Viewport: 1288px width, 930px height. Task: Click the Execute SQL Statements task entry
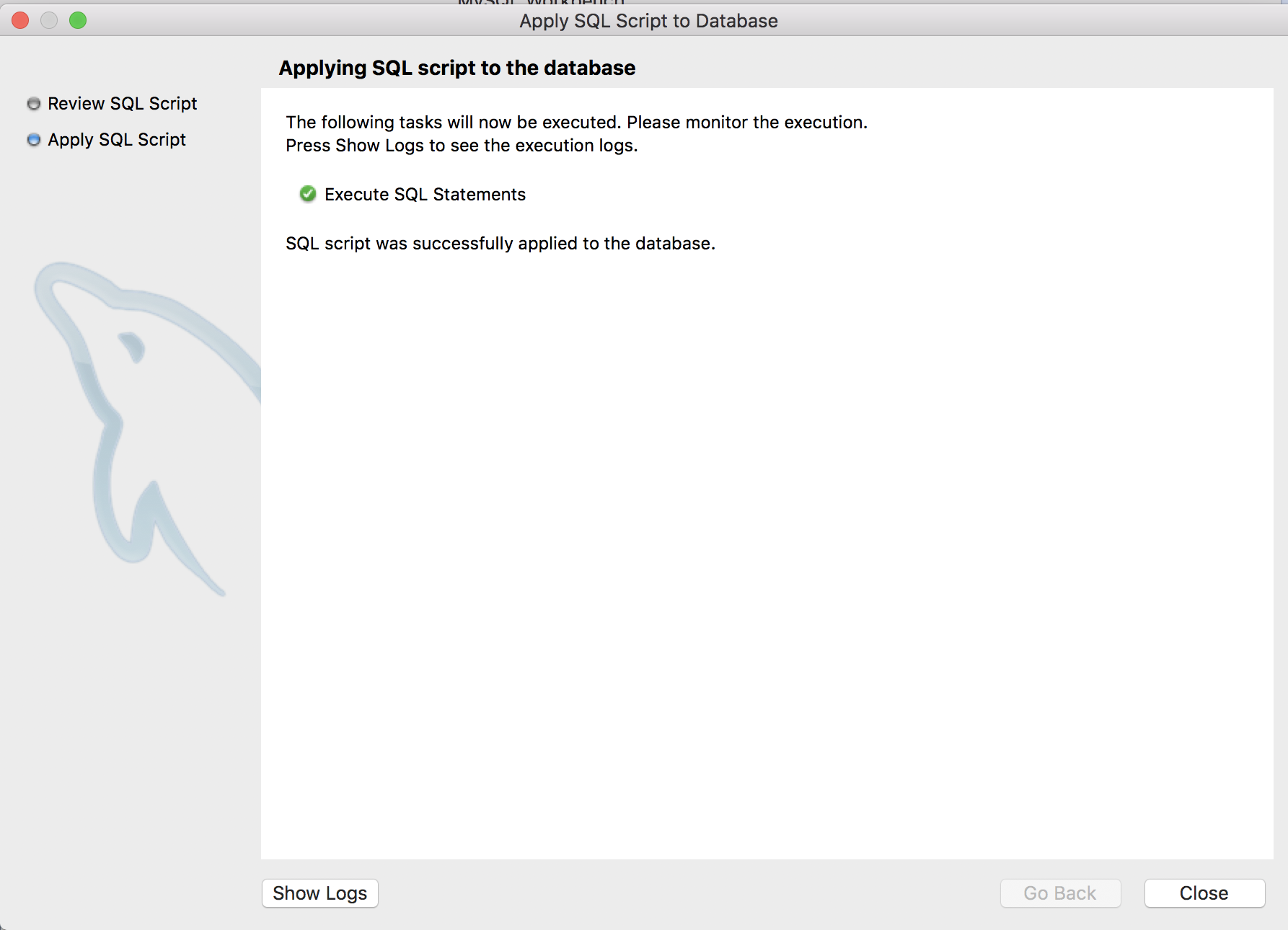[x=425, y=194]
